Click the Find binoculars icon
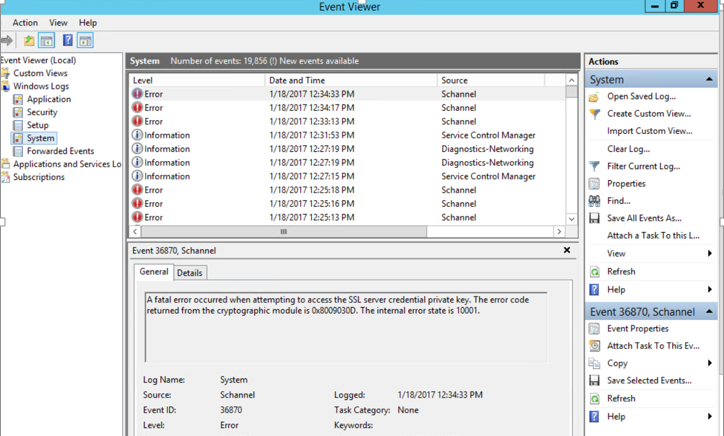Viewport: 724px width, 436px height. pos(594,201)
